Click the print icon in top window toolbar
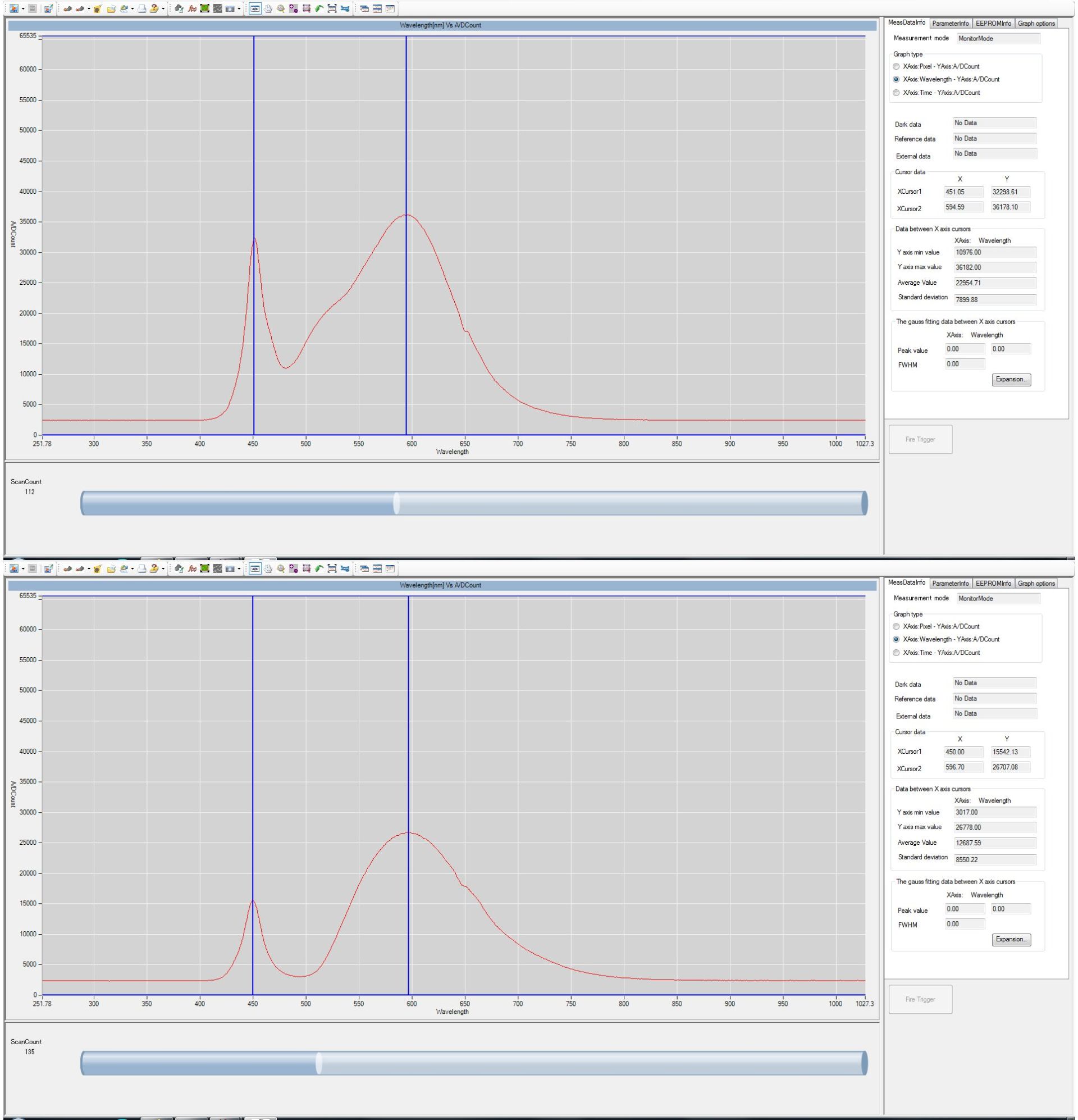This screenshot has height=1120, width=1078. point(141,8)
